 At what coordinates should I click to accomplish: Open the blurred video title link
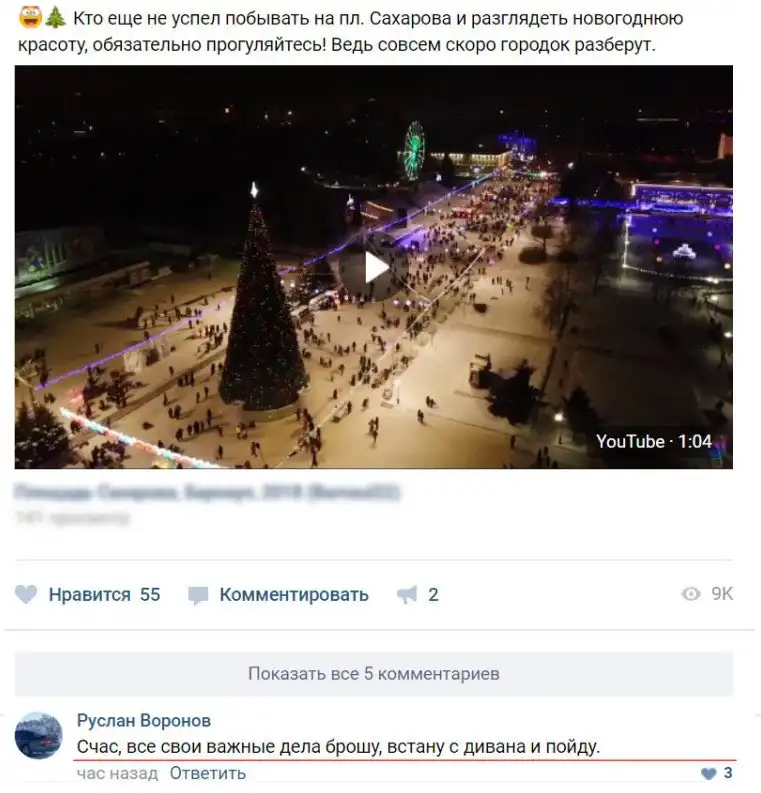(x=207, y=492)
